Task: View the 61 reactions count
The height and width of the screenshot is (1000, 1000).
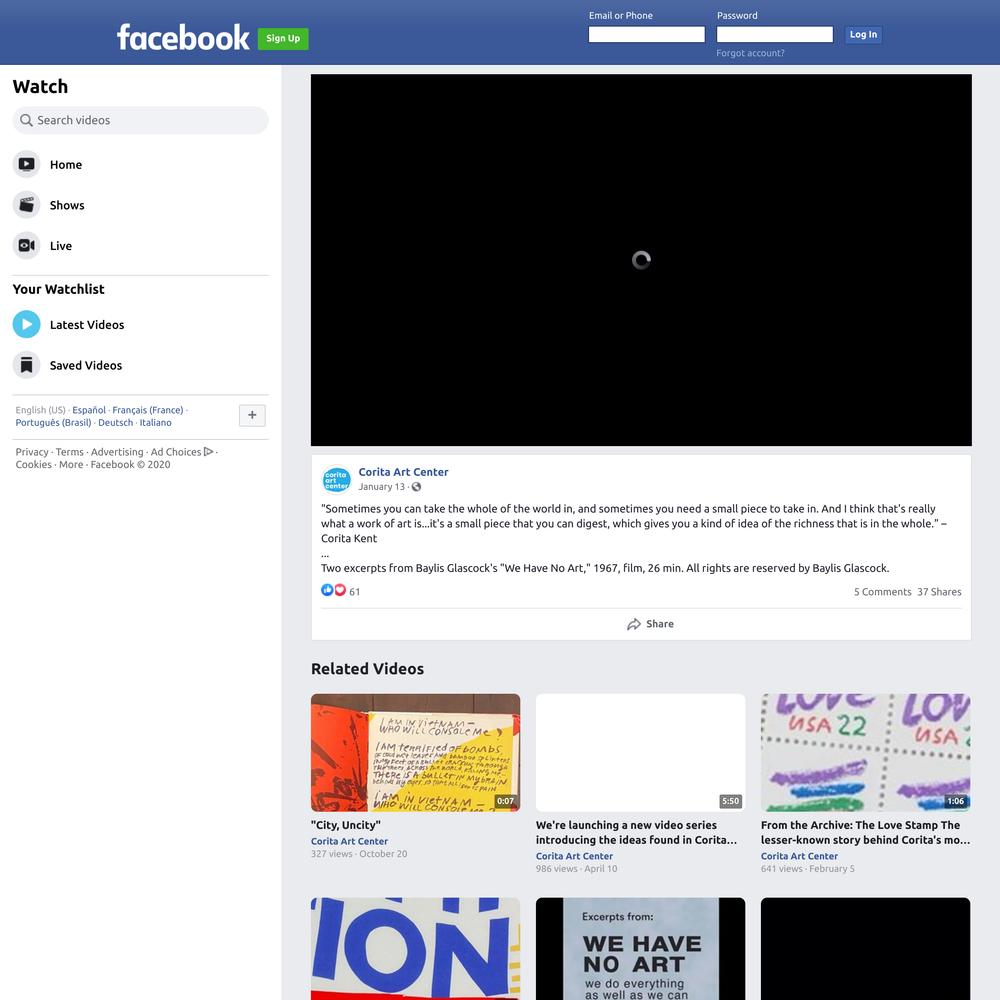Action: click(x=355, y=592)
